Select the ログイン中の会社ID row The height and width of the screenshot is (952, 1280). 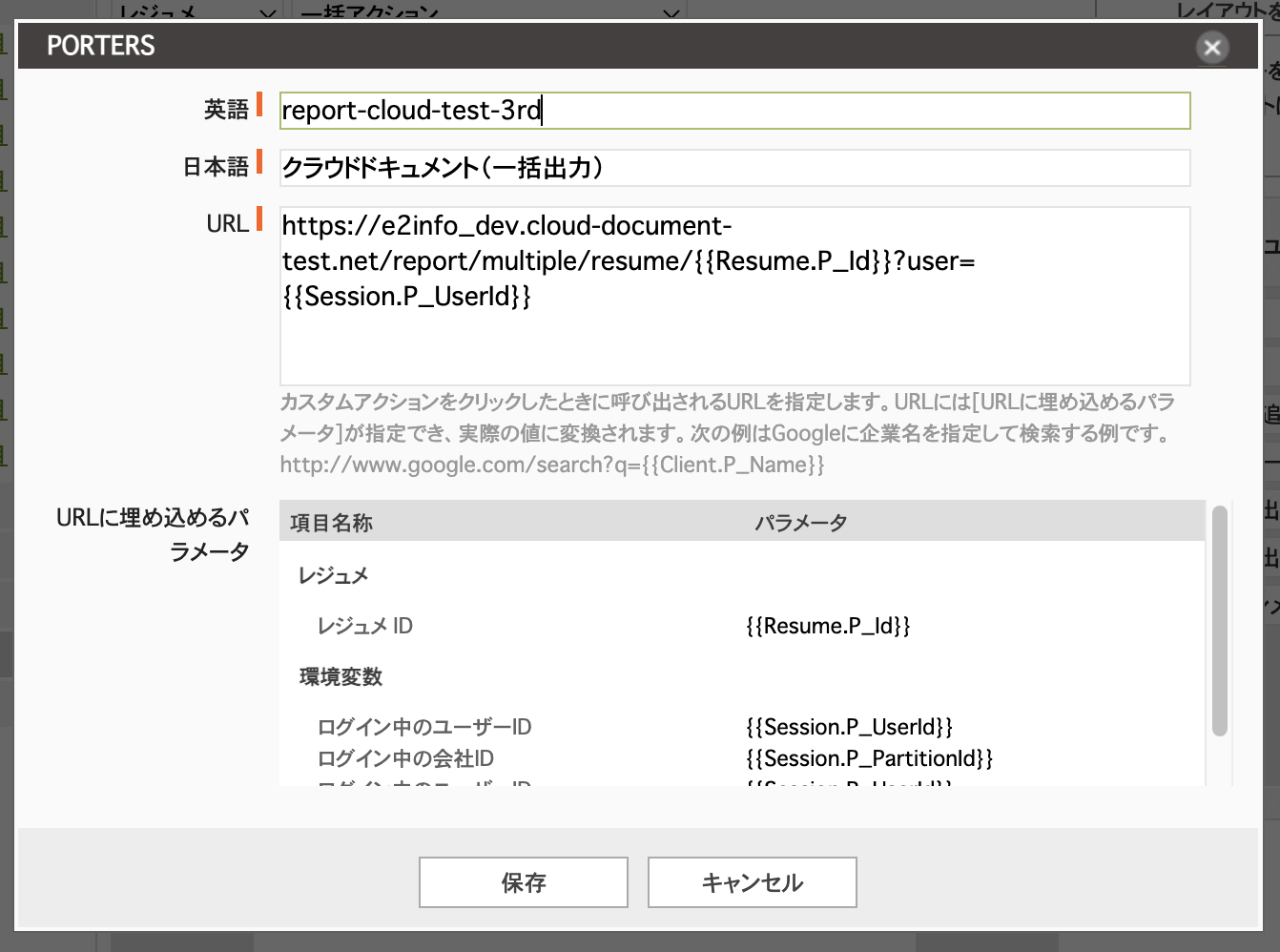405,758
